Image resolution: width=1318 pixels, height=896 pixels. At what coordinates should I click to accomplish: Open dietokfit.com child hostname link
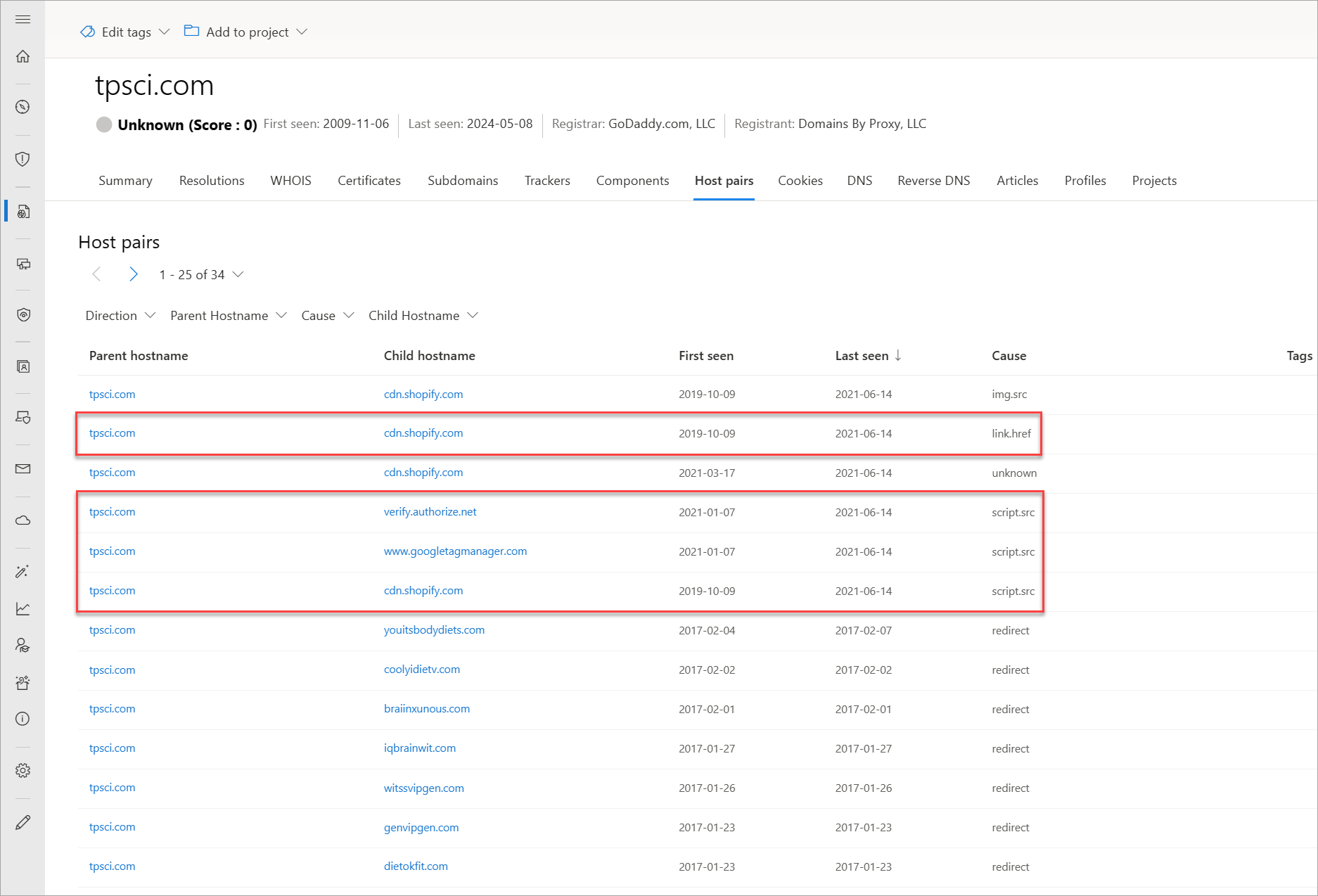coord(416,866)
